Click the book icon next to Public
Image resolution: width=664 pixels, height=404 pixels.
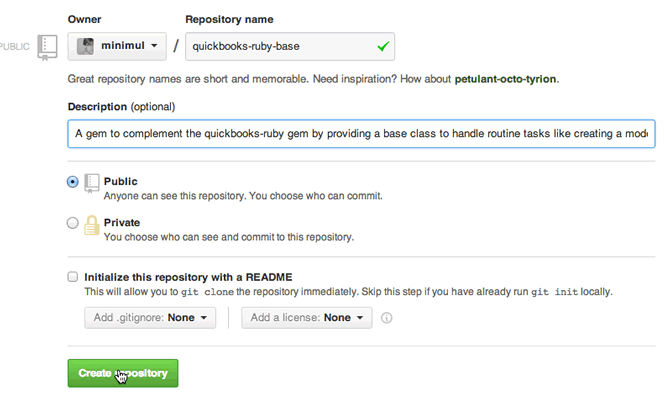pyautogui.click(x=91, y=183)
